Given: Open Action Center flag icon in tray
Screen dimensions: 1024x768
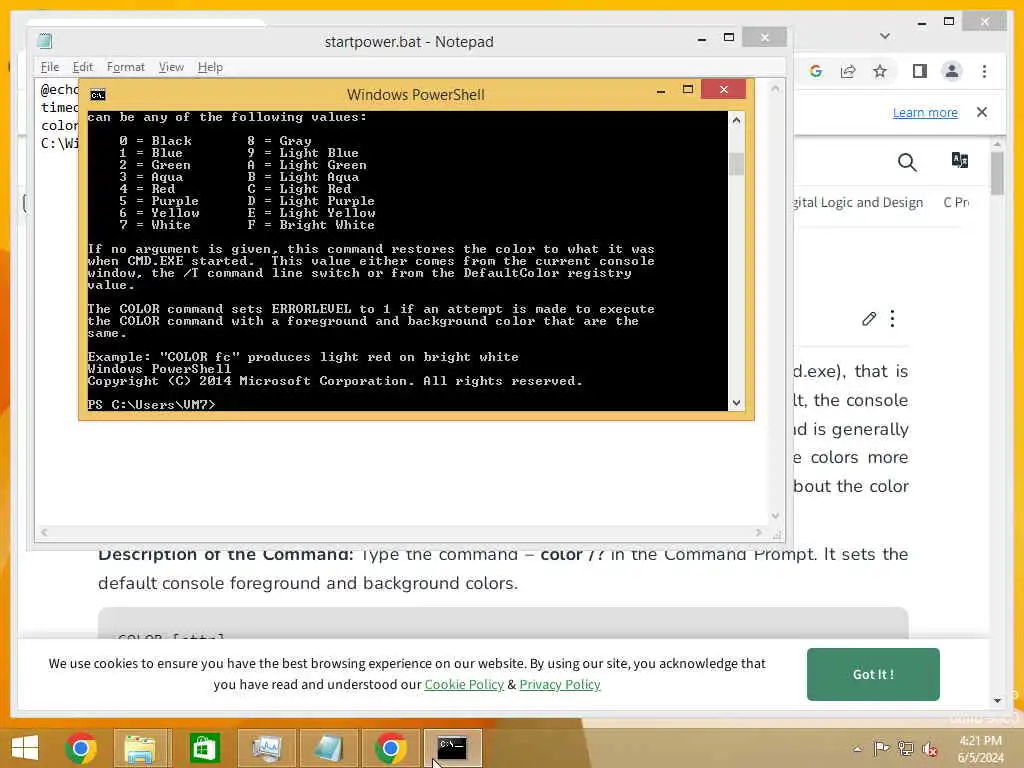Looking at the screenshot, I should click(x=881, y=748).
